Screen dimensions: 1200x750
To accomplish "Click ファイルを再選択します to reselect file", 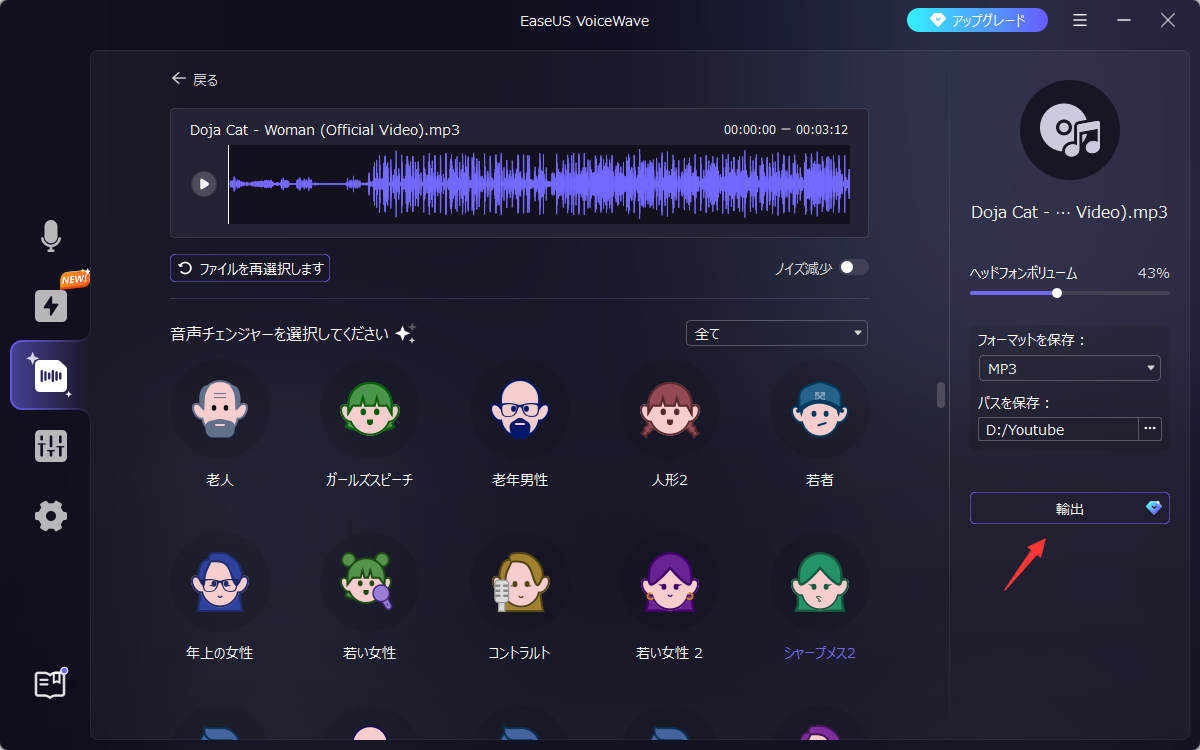I will click(249, 267).
